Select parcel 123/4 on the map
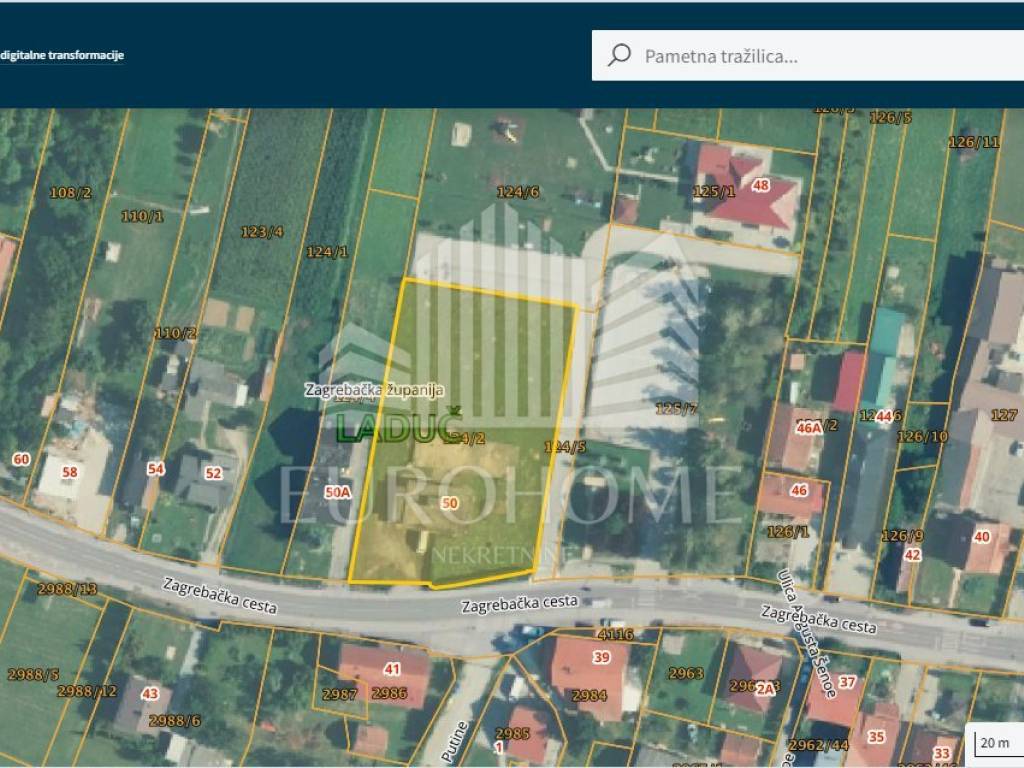Image resolution: width=1024 pixels, height=768 pixels. tap(262, 232)
